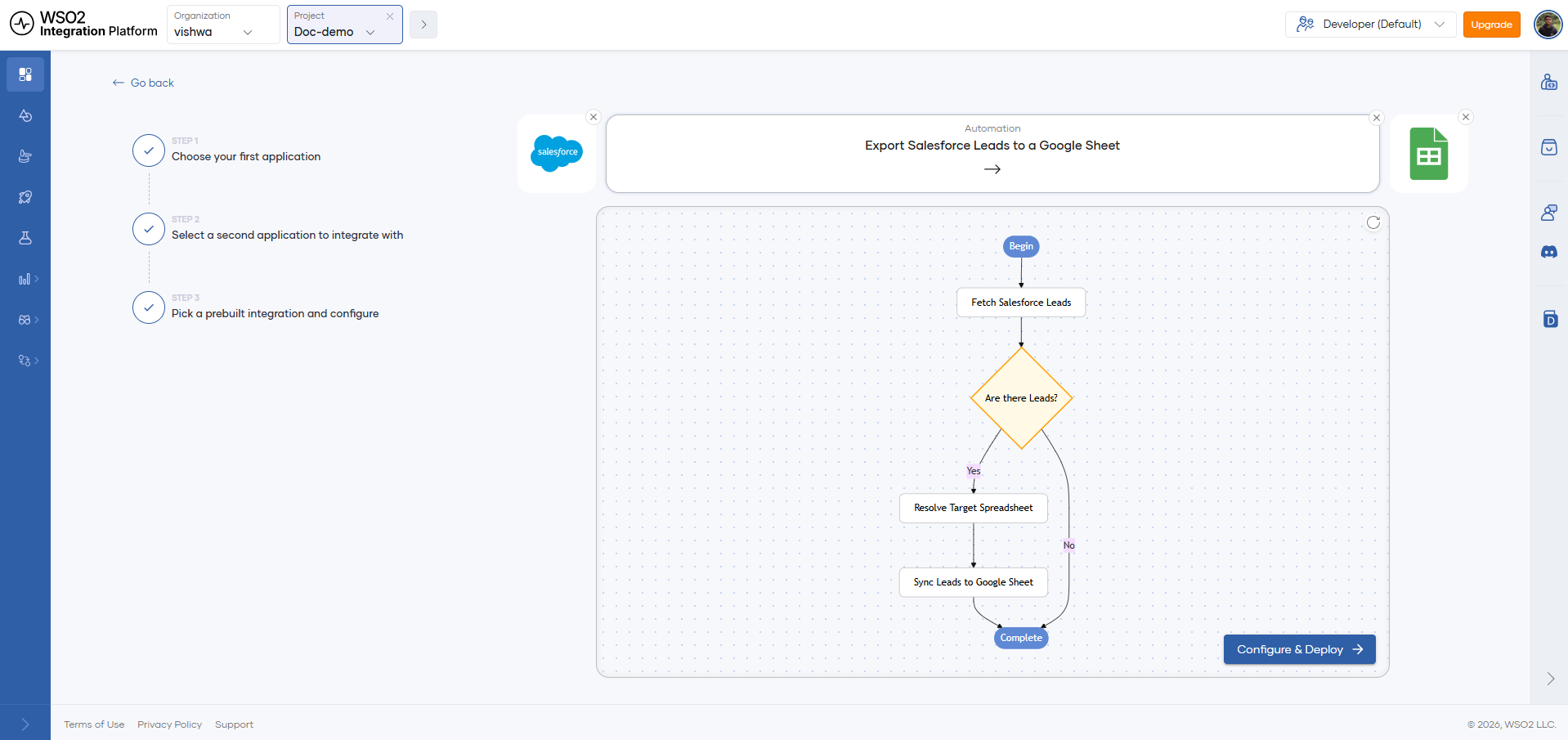Click the Step 3 checkmark circle

149,307
